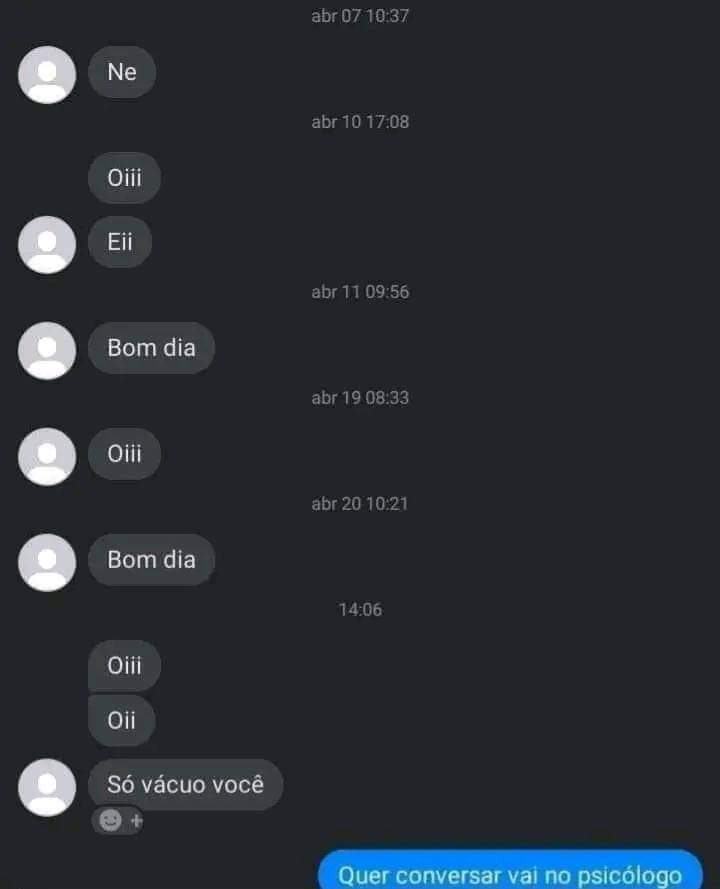This screenshot has height=889, width=720.
Task: Click the "Oiii" bubble under abr 19 08:33
Action: [x=124, y=454]
